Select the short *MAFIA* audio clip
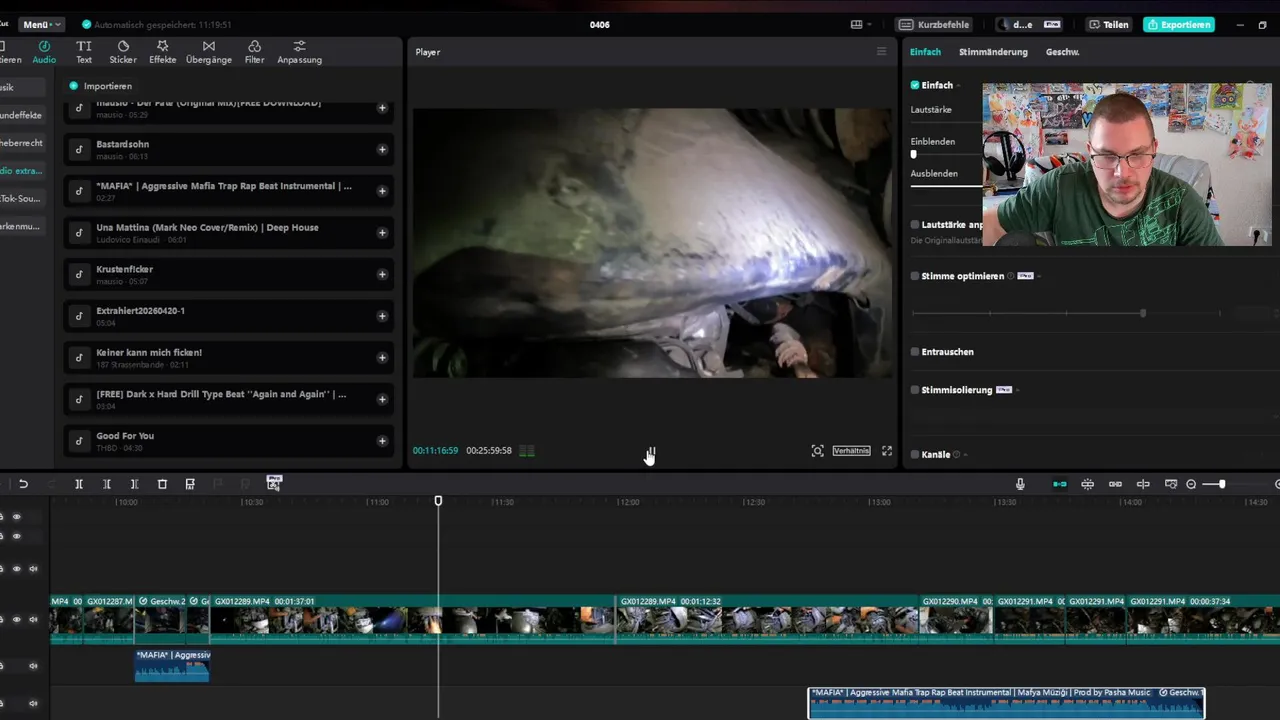 point(172,665)
